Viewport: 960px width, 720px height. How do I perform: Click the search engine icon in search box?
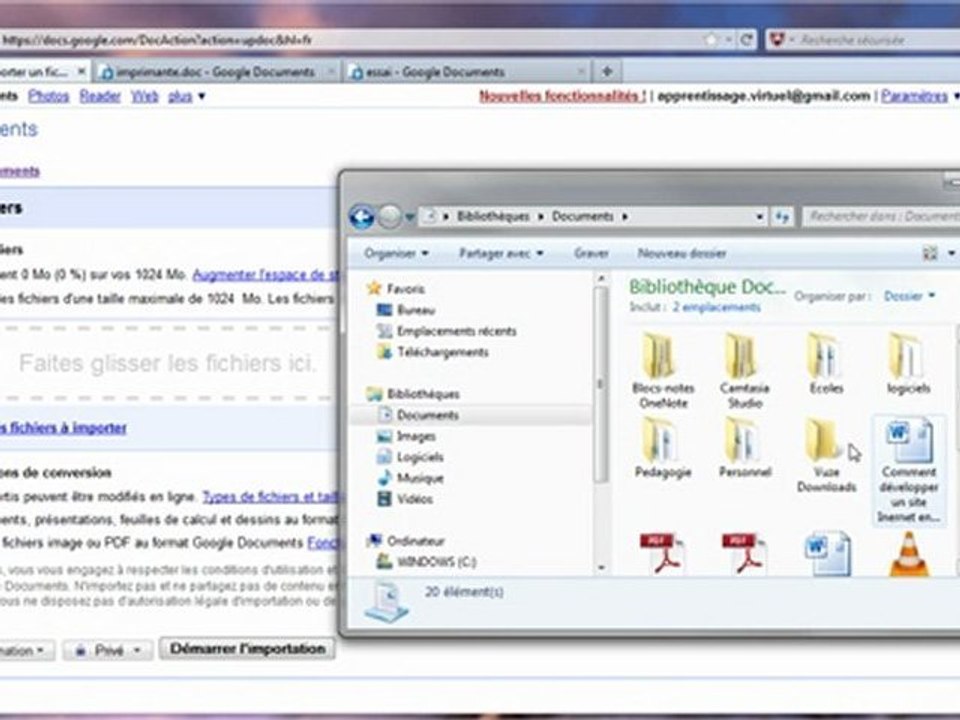pyautogui.click(x=776, y=40)
